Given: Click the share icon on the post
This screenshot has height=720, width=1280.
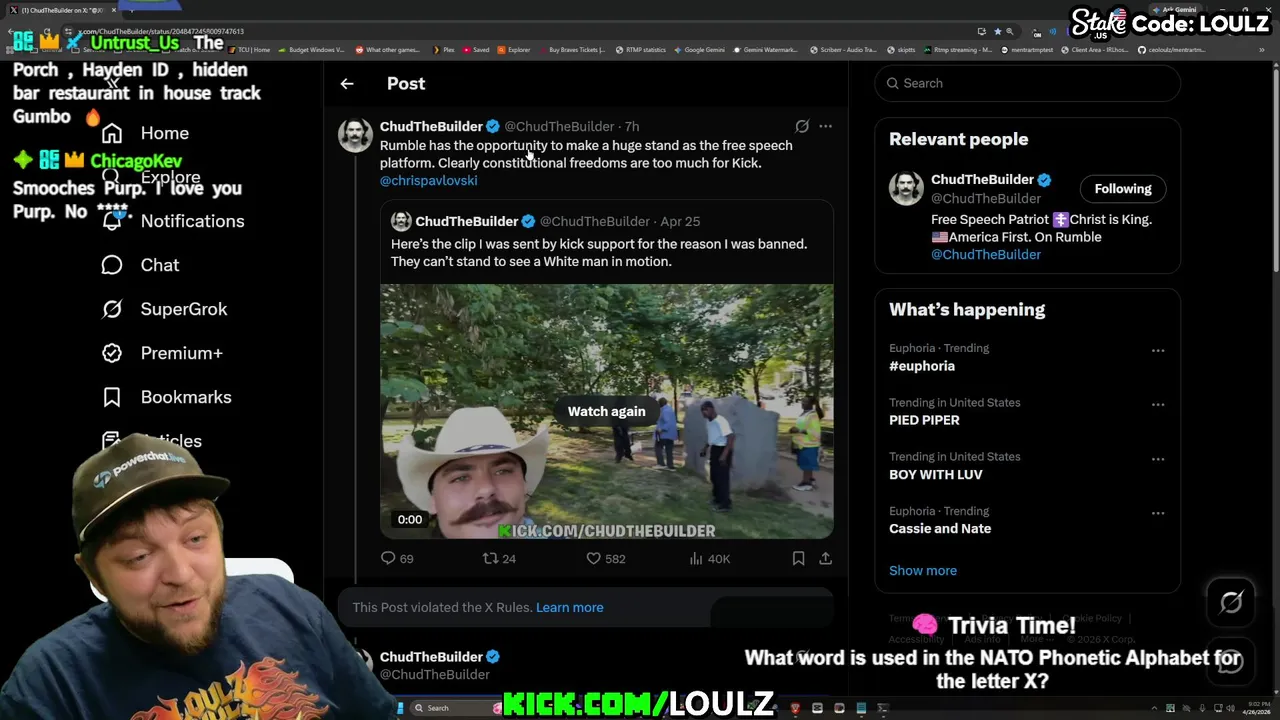Looking at the screenshot, I should pyautogui.click(x=825, y=558).
